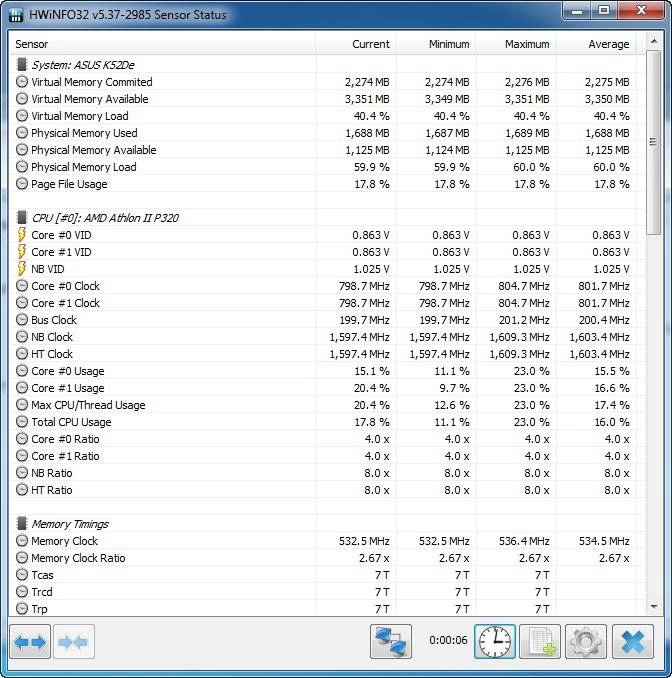
Task: Select the Physical Memory Available row
Action: (326, 150)
